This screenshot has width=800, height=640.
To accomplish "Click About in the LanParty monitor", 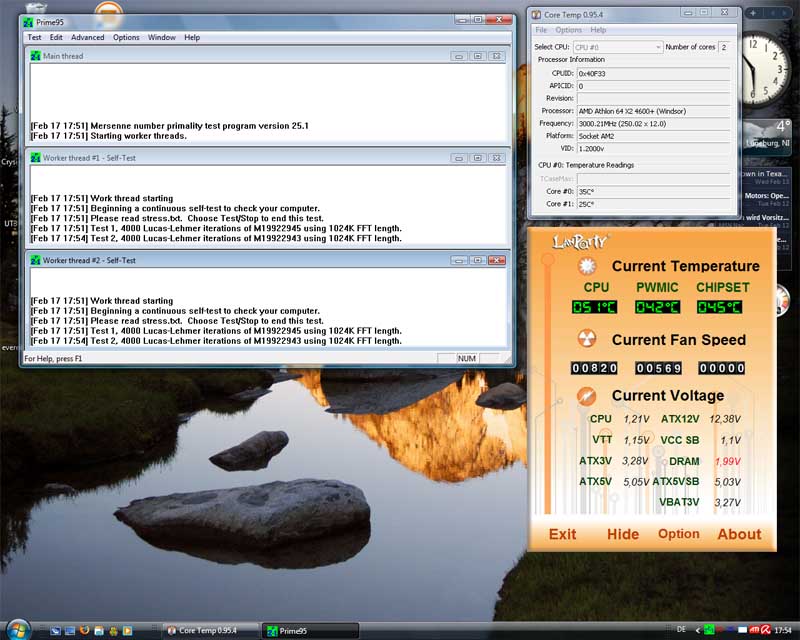I will pos(739,534).
